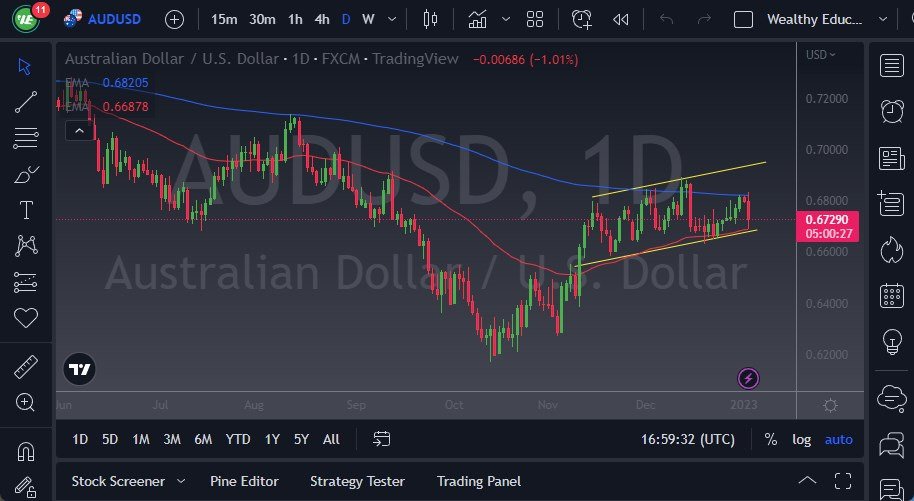Click the chart symbol title text
This screenshot has width=914, height=501.
coord(262,59)
